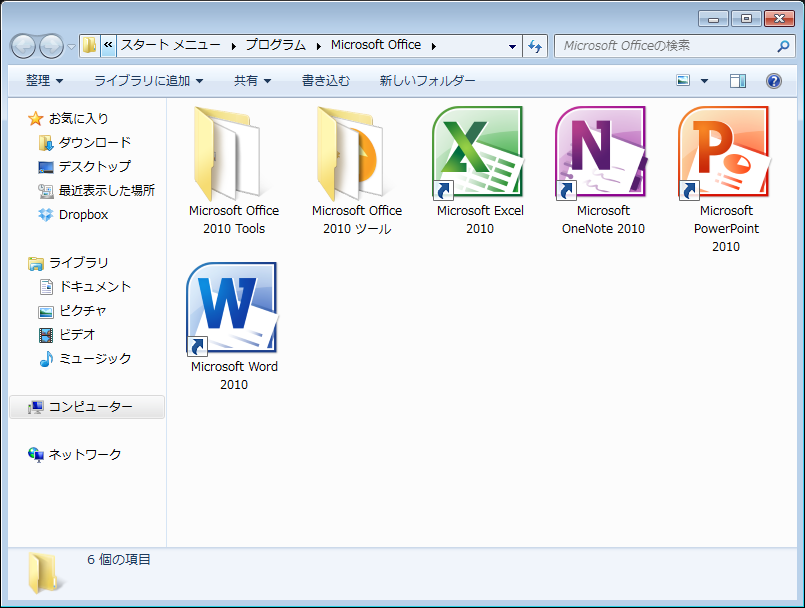Click the お気に入り heading label
Screen dimensions: 805x608
point(79,119)
